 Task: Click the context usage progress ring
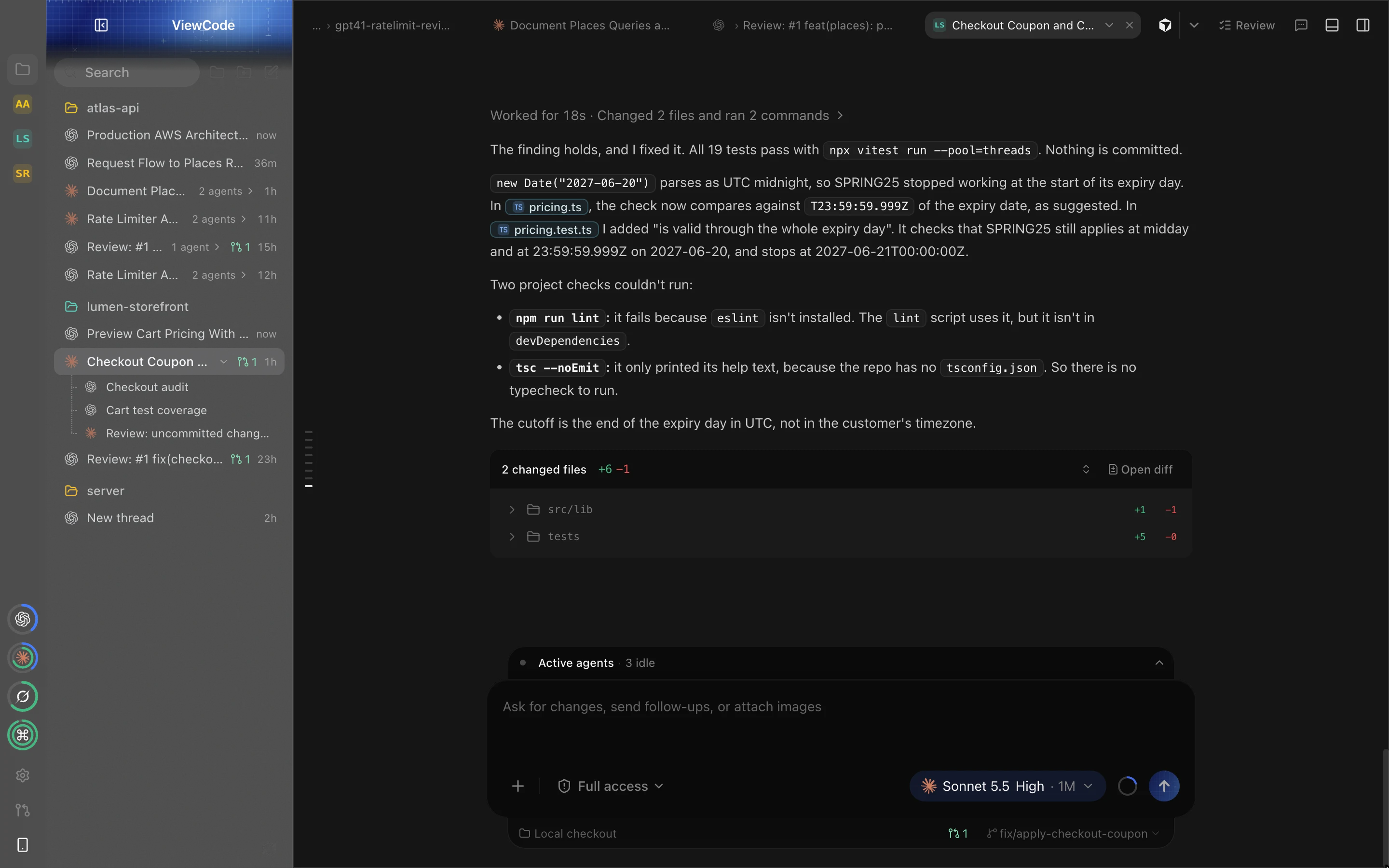pos(1127,786)
